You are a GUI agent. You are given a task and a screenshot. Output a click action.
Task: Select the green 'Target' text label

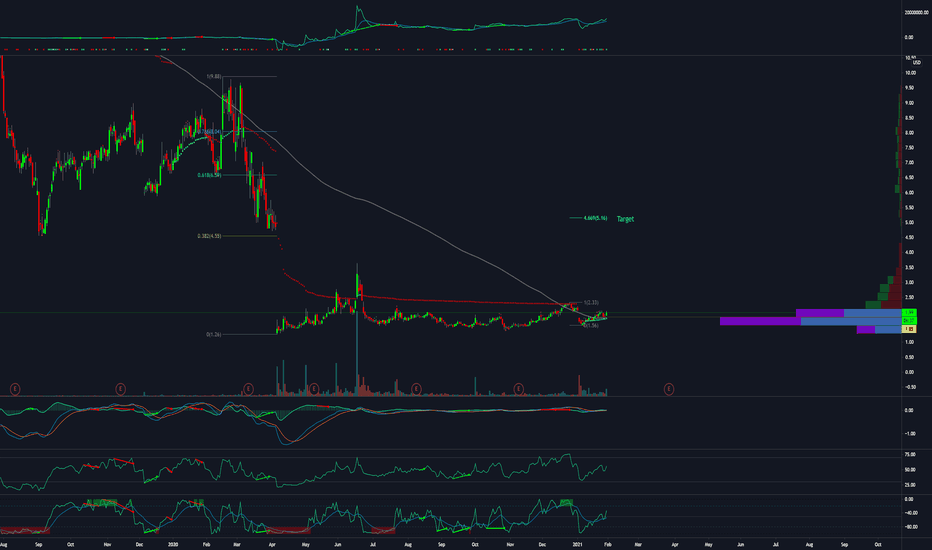(625, 219)
